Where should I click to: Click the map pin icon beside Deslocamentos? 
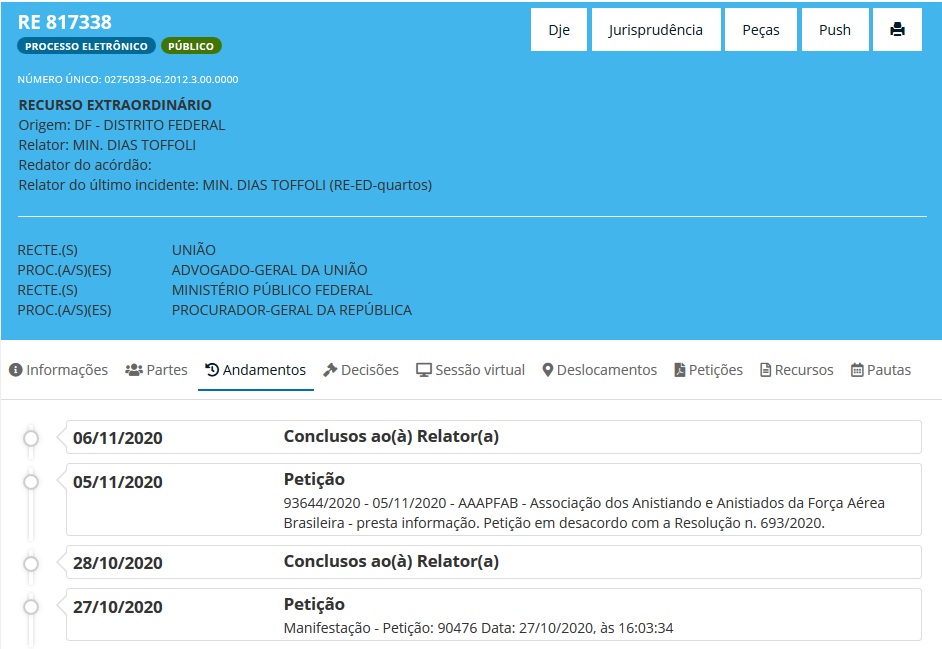tap(547, 370)
